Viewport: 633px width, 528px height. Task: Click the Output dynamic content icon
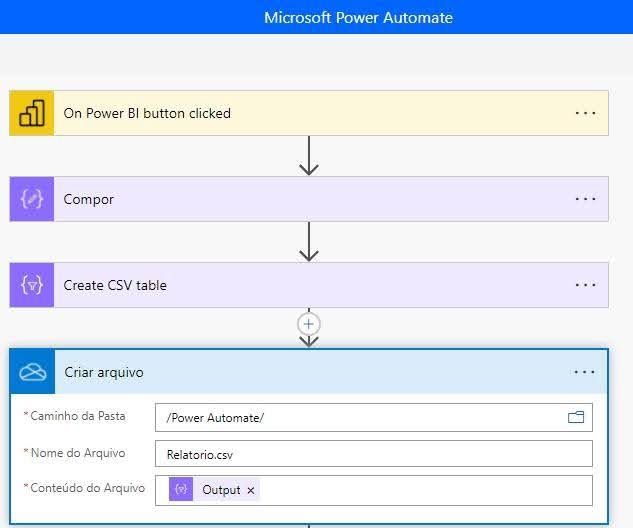tap(181, 489)
